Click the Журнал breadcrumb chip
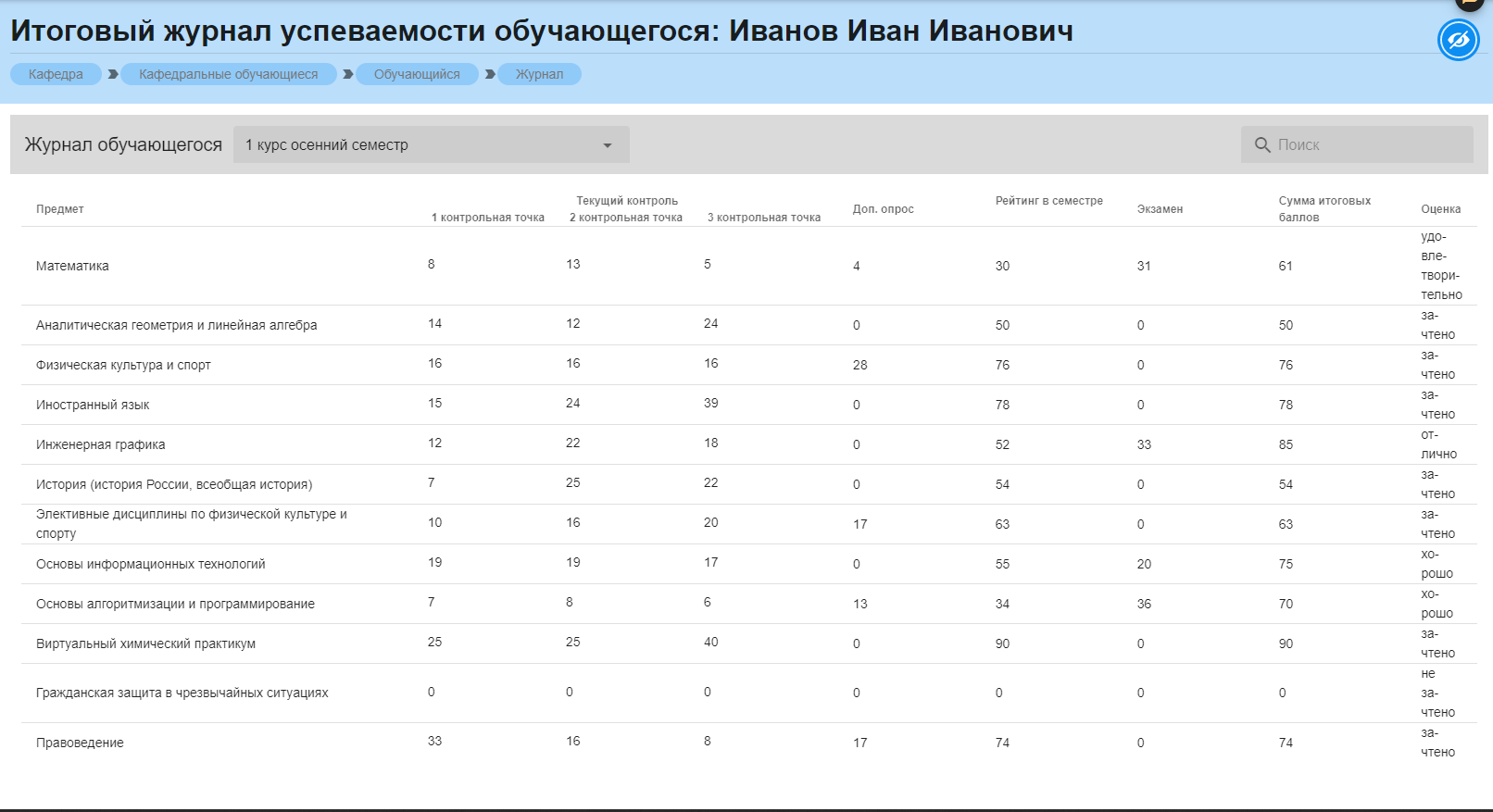The image size is (1493, 812). point(539,74)
